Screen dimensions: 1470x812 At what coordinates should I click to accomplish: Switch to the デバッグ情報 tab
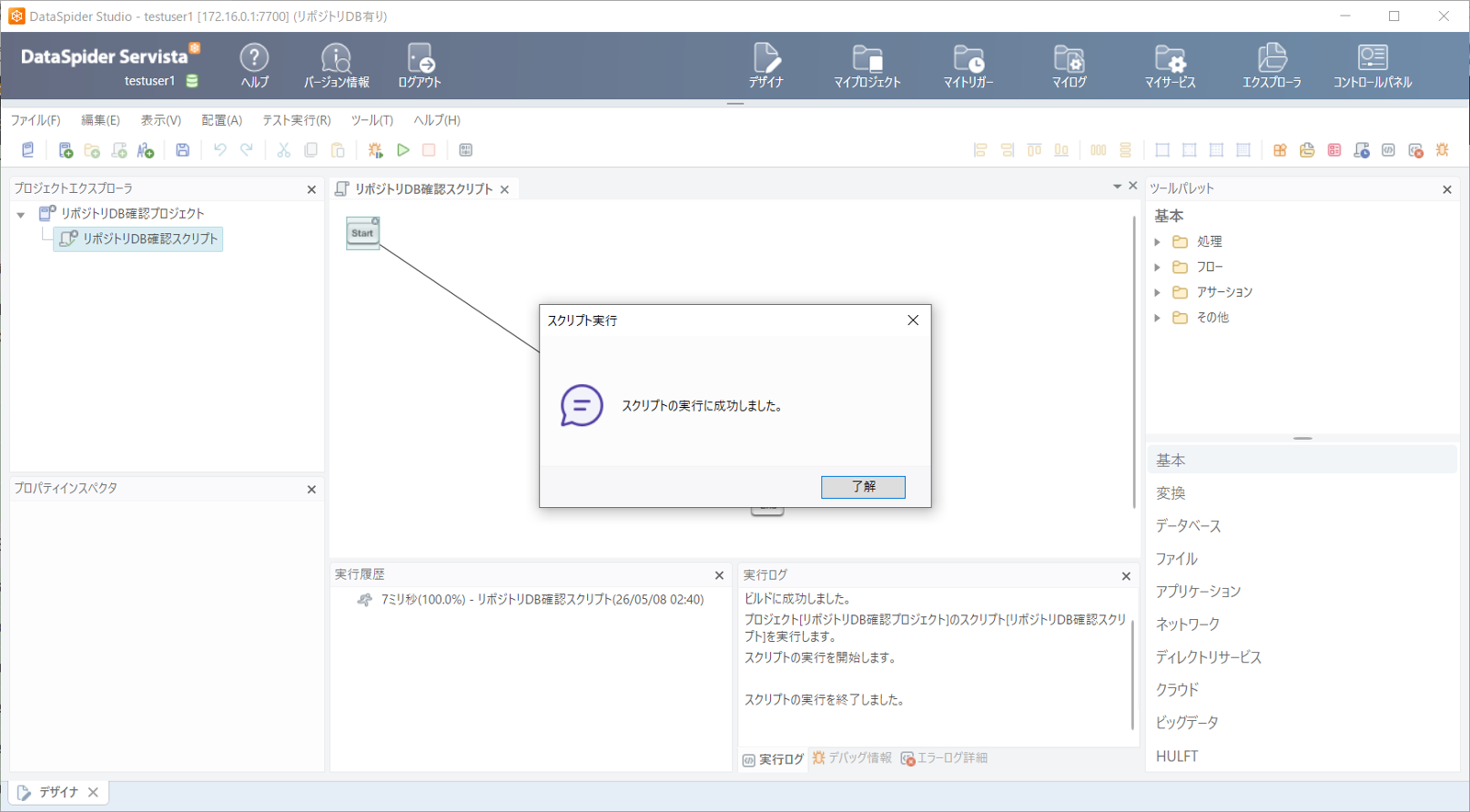852,758
